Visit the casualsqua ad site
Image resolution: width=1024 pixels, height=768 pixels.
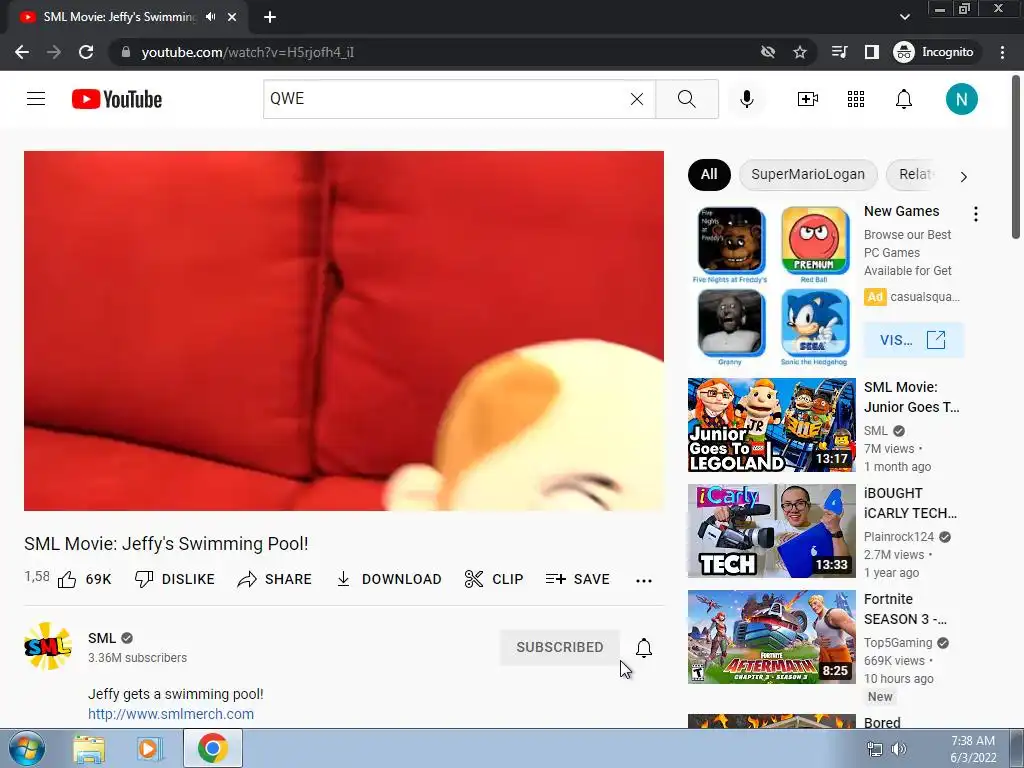913,340
